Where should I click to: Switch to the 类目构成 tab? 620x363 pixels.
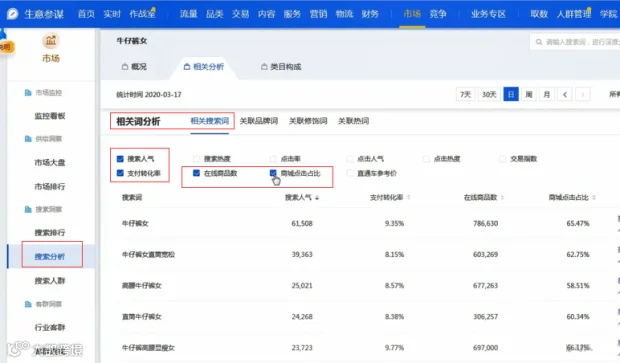281,67
